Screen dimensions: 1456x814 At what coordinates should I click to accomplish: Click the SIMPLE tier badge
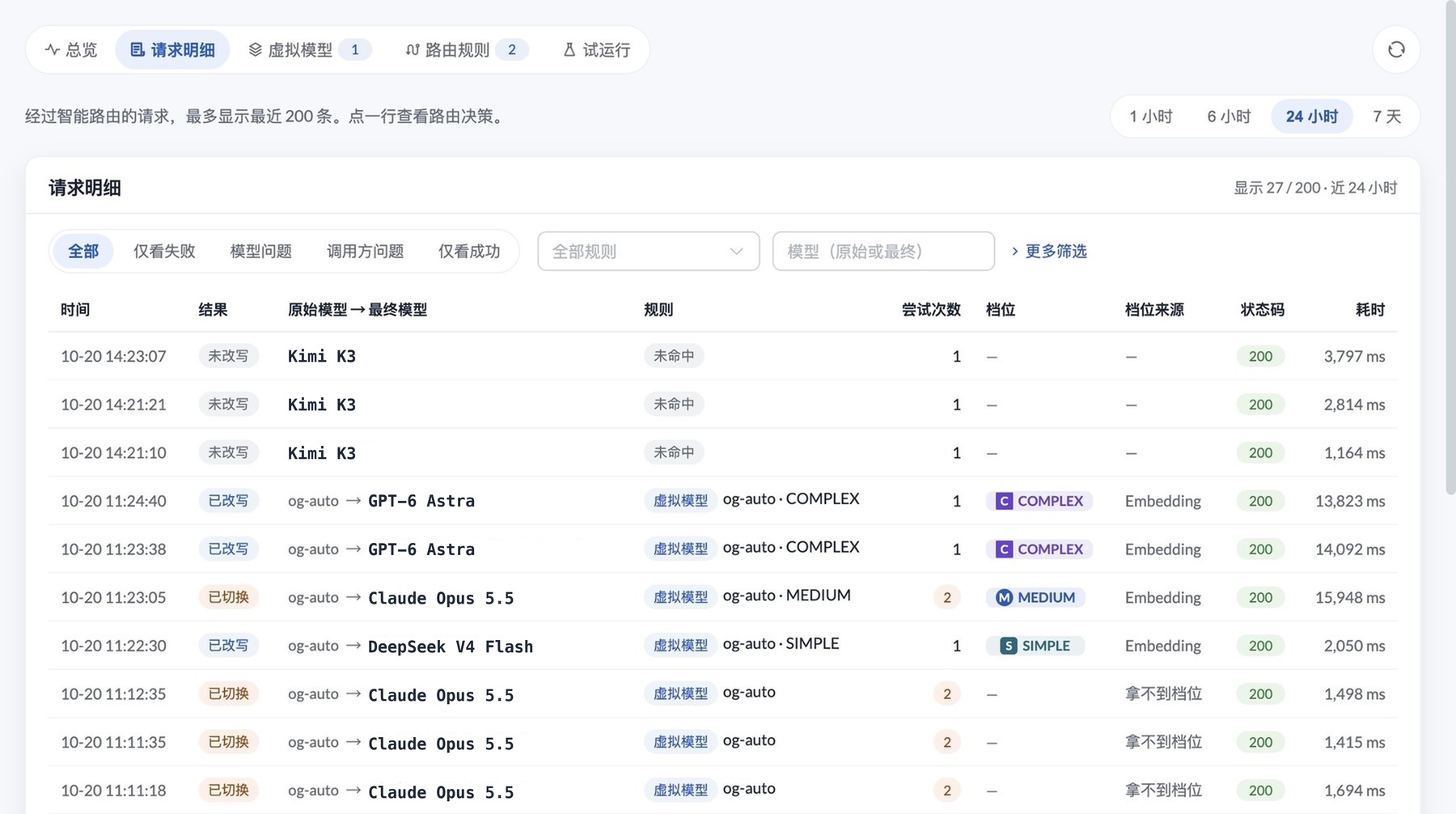(1035, 646)
